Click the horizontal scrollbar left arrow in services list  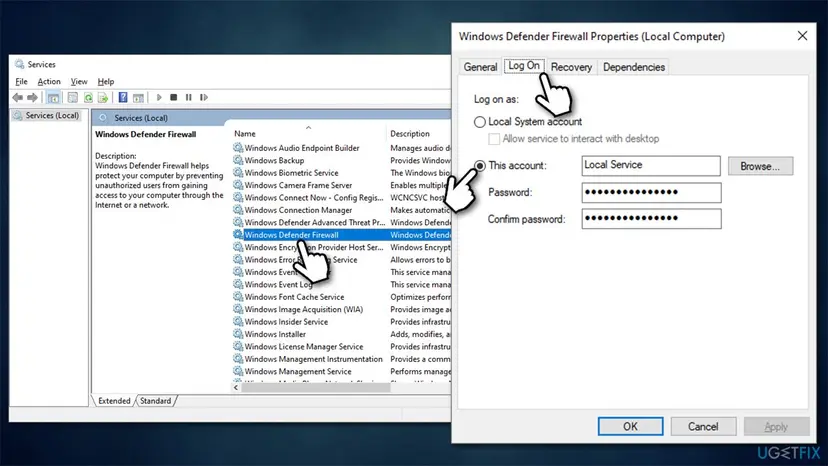pos(236,387)
